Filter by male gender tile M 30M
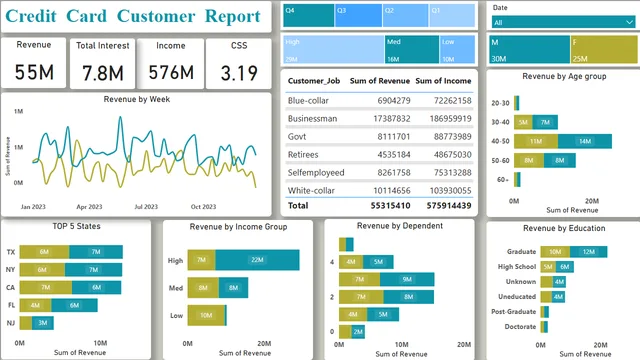The image size is (640, 360). coord(529,49)
